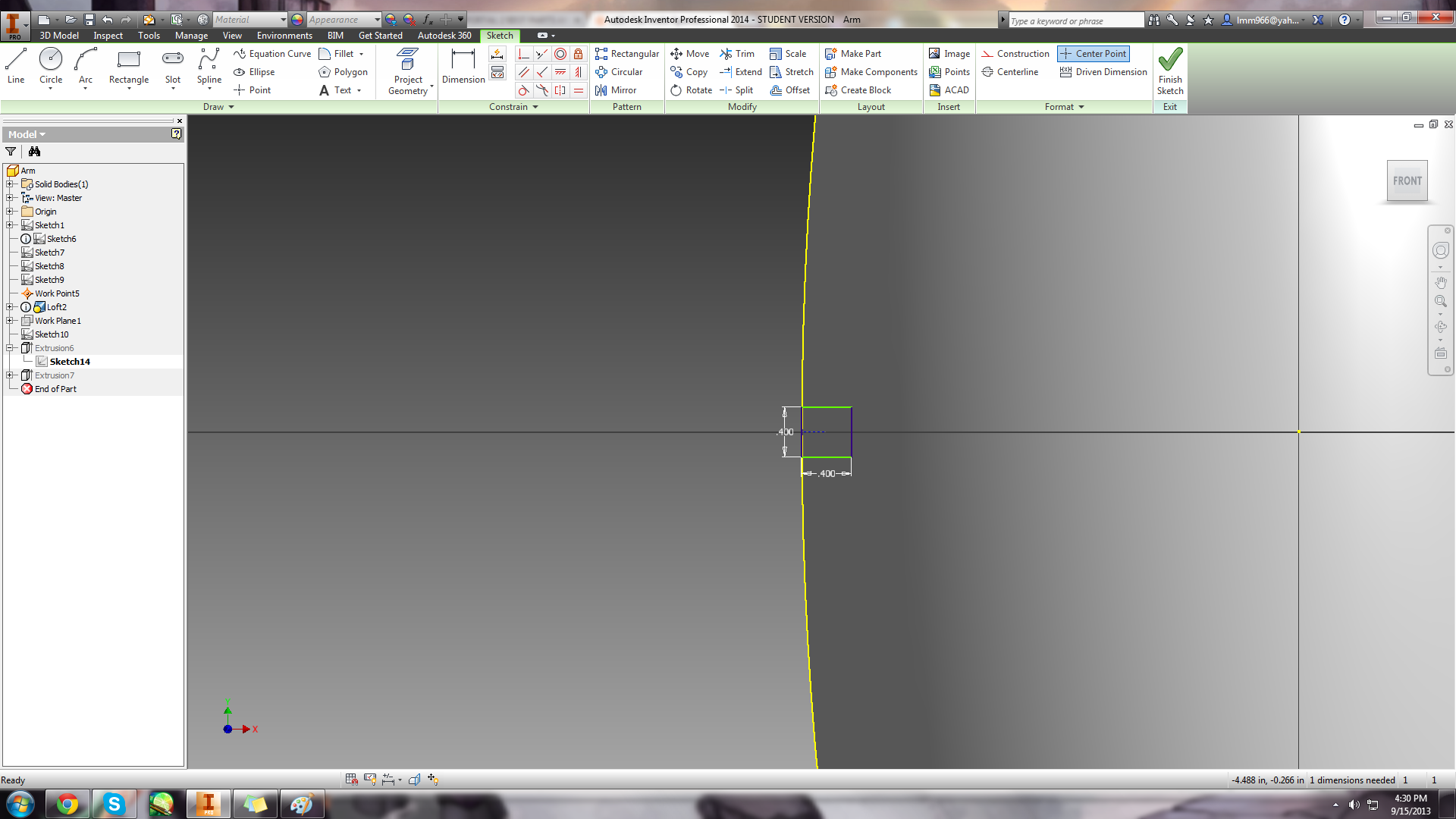Image resolution: width=1456 pixels, height=819 pixels.
Task: Open the Format panel dropdown
Action: pos(1064,107)
